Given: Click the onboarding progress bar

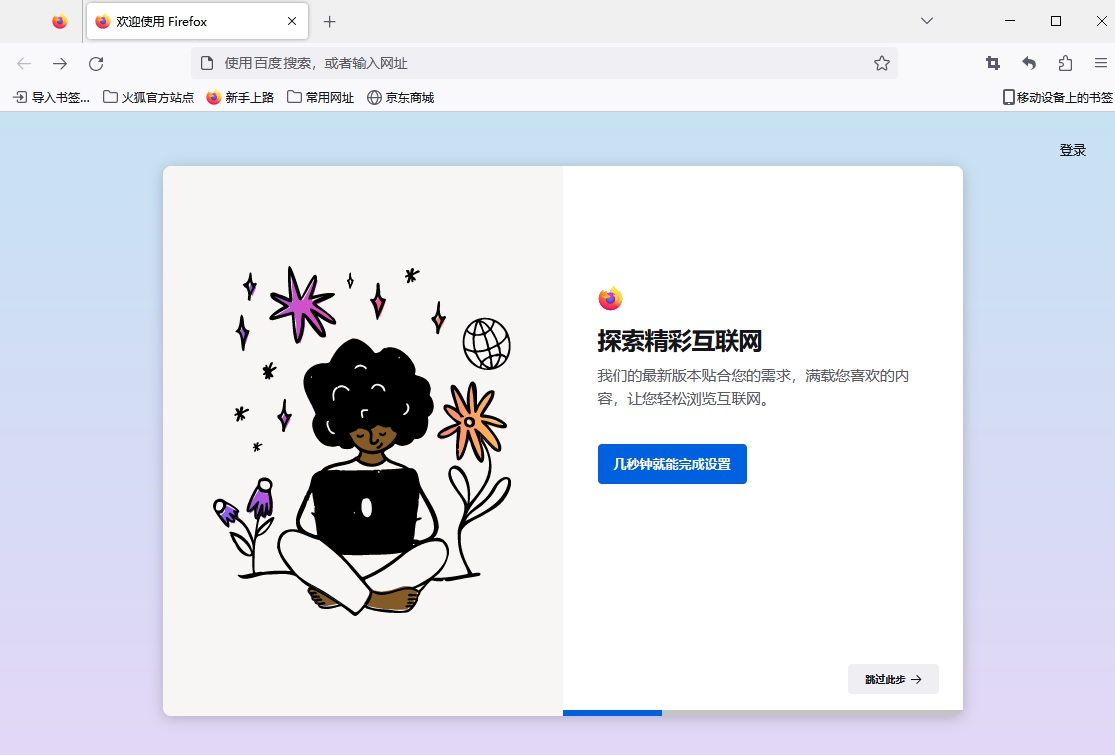Looking at the screenshot, I should [x=762, y=712].
